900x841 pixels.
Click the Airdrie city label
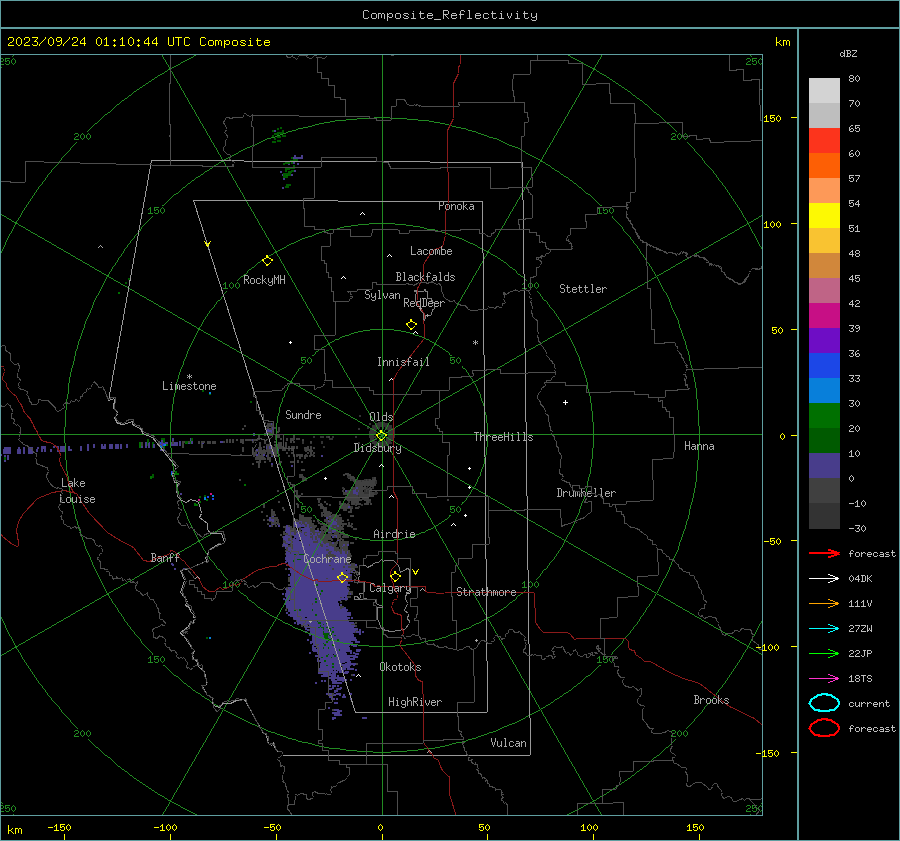click(394, 534)
